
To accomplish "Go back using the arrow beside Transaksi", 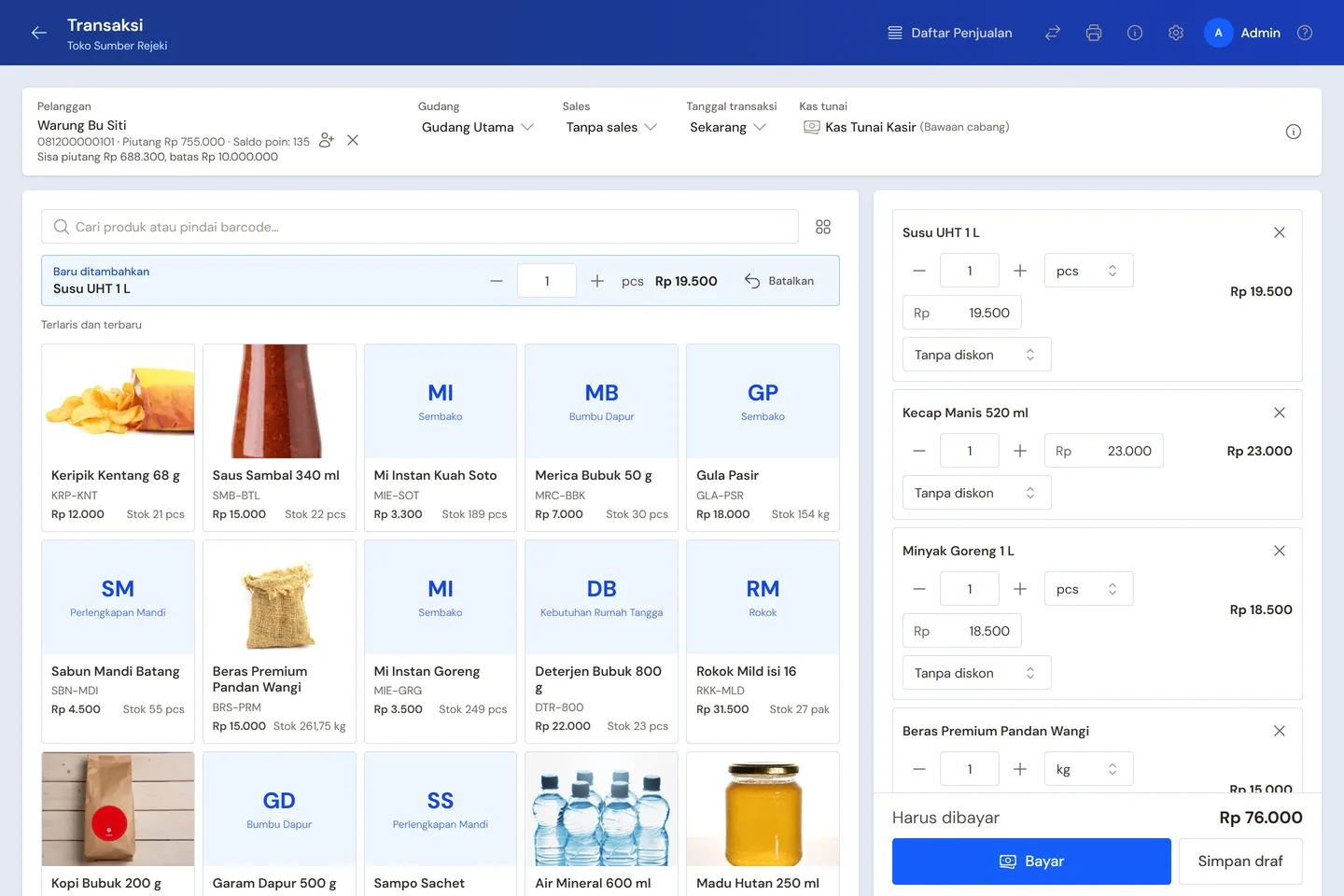I will click(38, 33).
